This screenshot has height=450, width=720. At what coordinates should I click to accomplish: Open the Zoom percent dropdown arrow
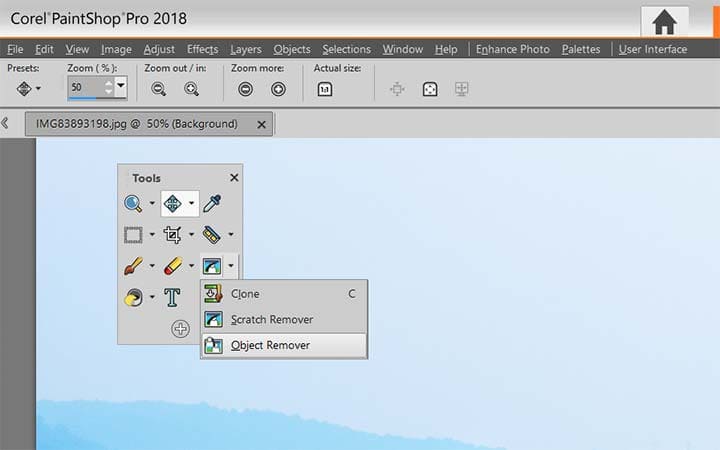[x=121, y=86]
